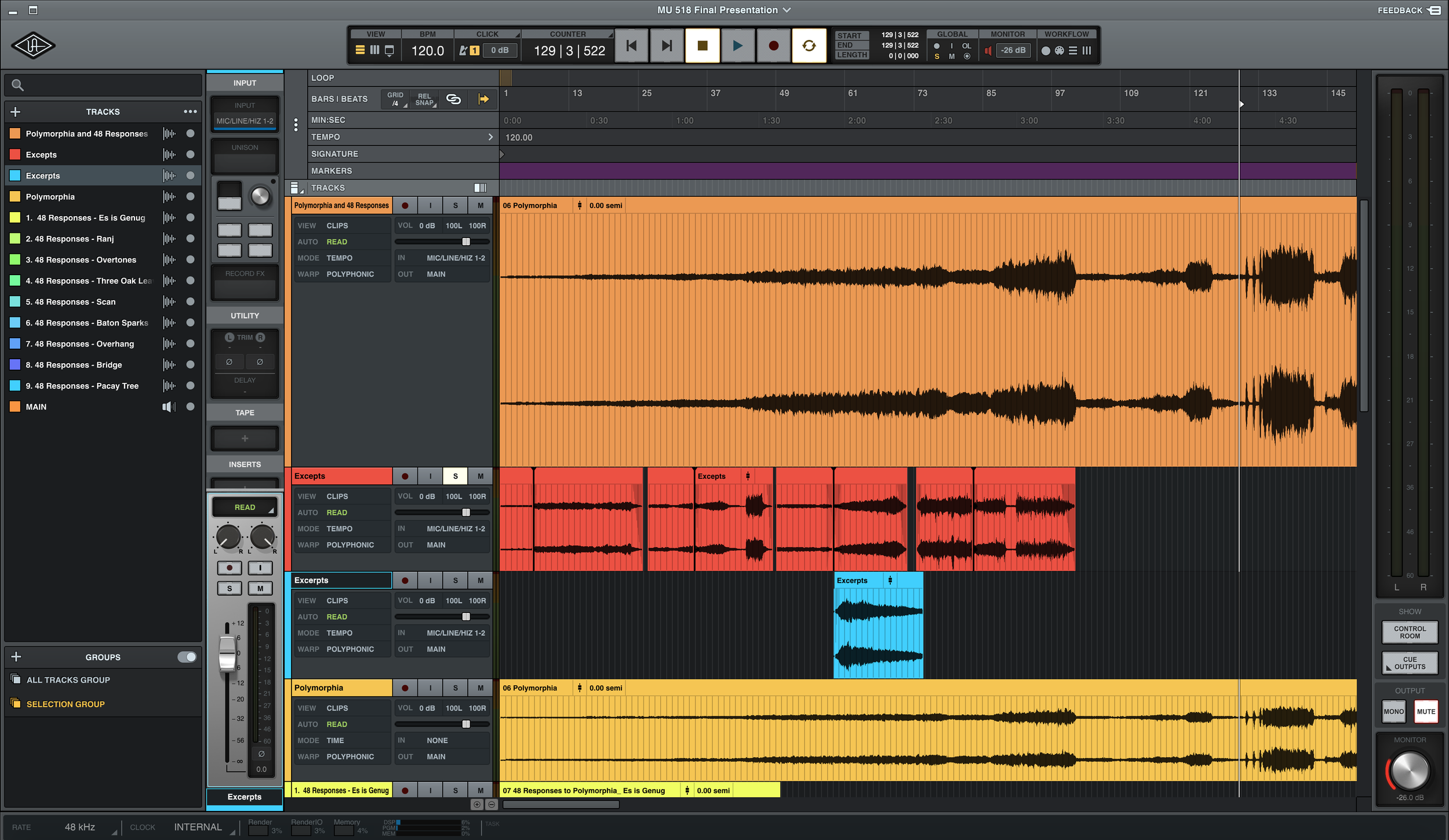Add a new track with the plus icon
The width and height of the screenshot is (1449, 840).
16,112
